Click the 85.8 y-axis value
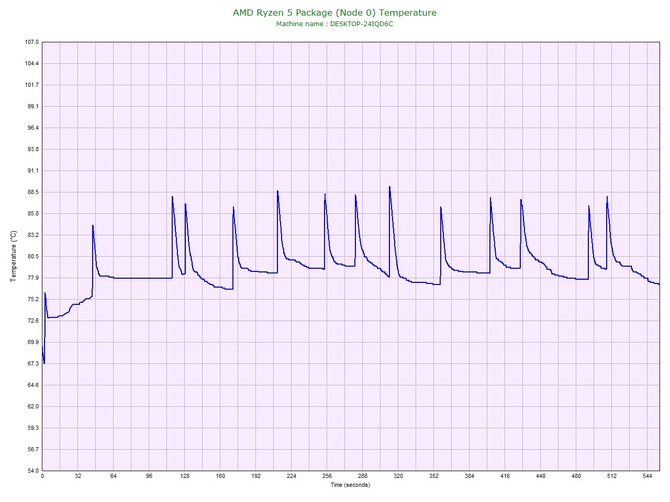Viewport: 670px width, 502px height. click(x=32, y=214)
